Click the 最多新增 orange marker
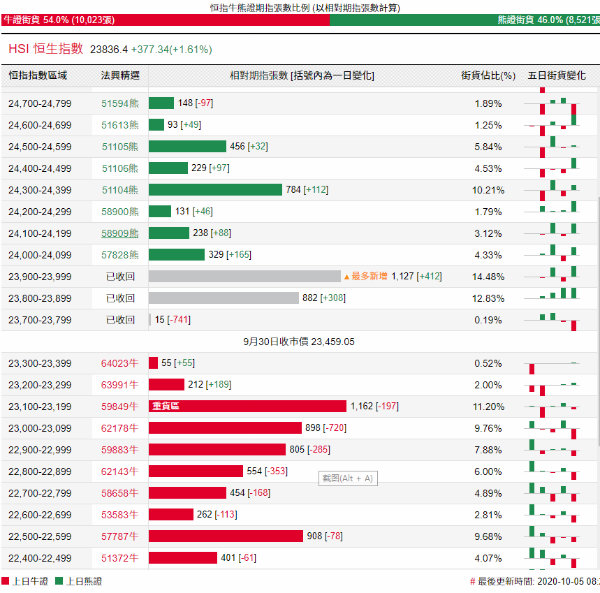This screenshot has height=593, width=600. click(x=365, y=276)
